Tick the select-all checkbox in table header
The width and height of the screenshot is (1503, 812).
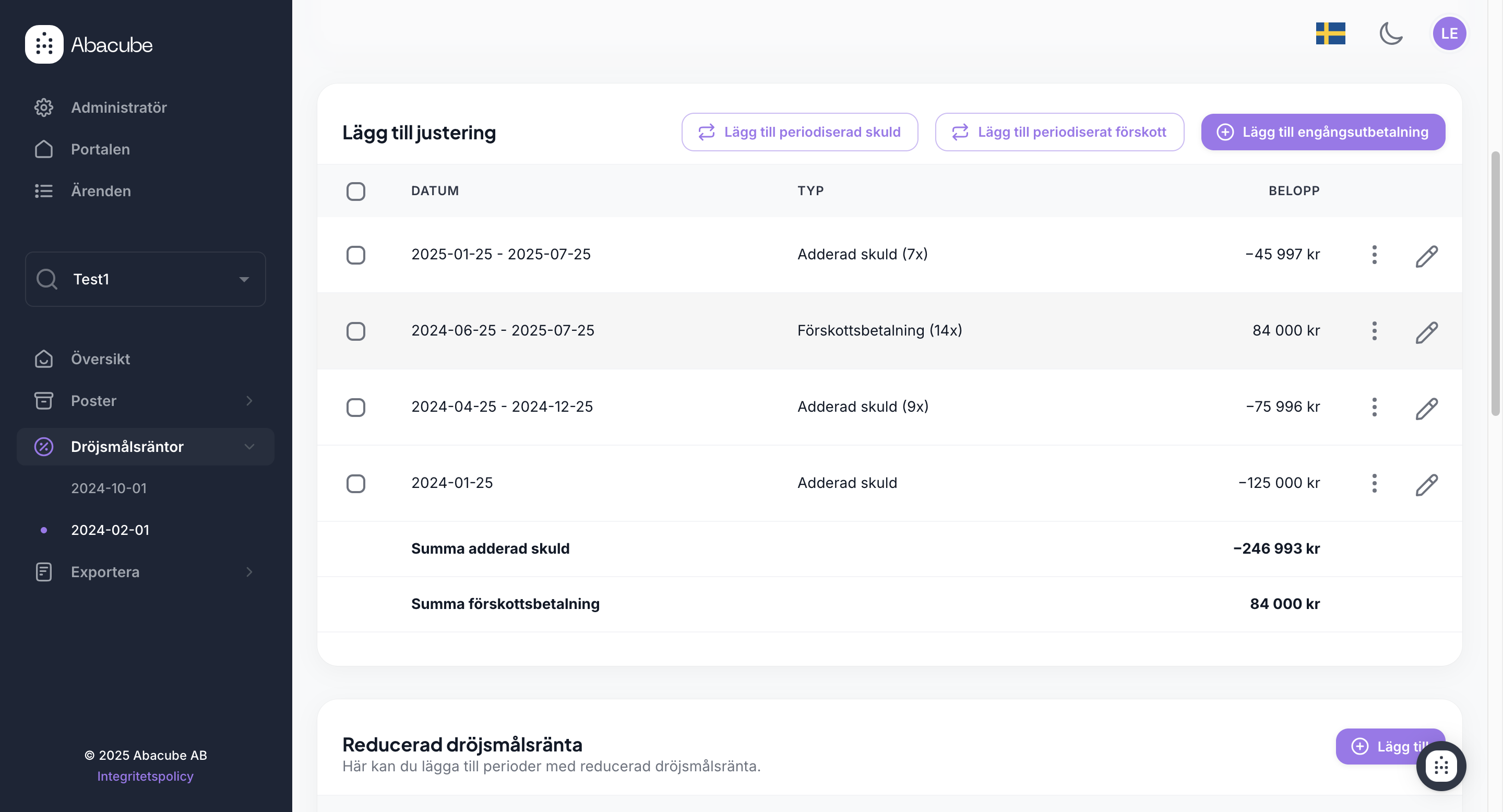355,192
